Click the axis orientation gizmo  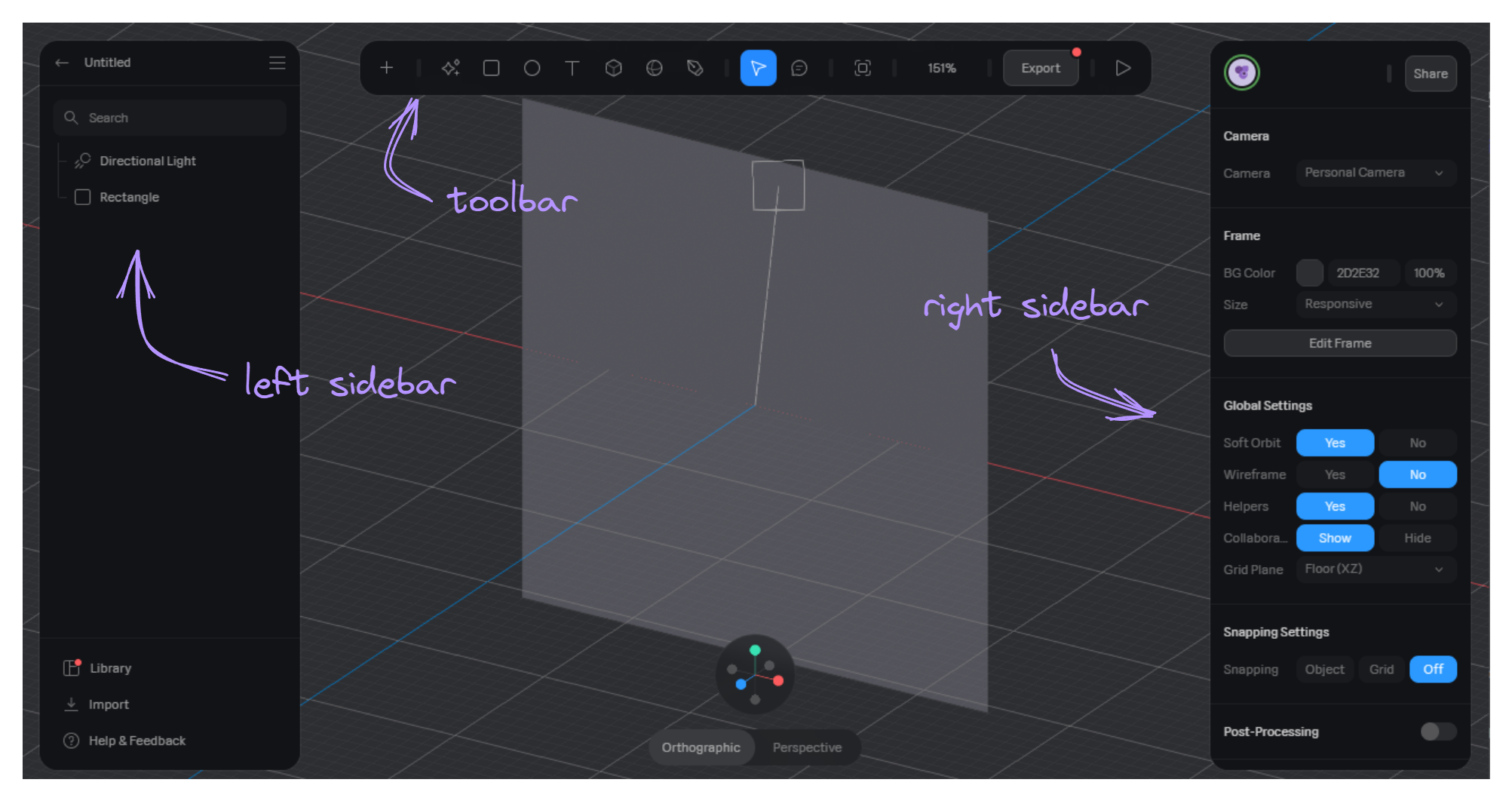755,674
